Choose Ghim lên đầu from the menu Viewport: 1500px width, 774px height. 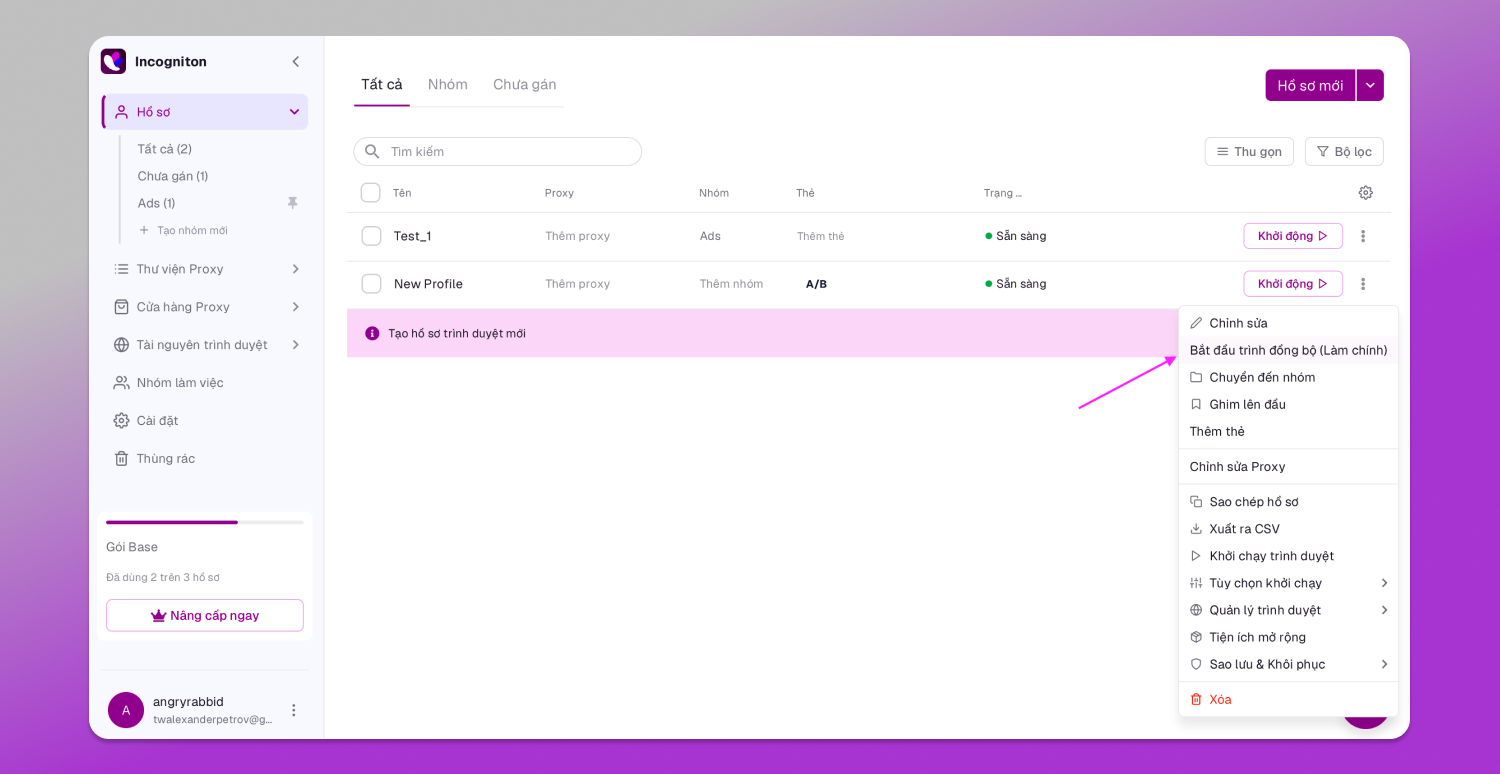pyautogui.click(x=1288, y=404)
